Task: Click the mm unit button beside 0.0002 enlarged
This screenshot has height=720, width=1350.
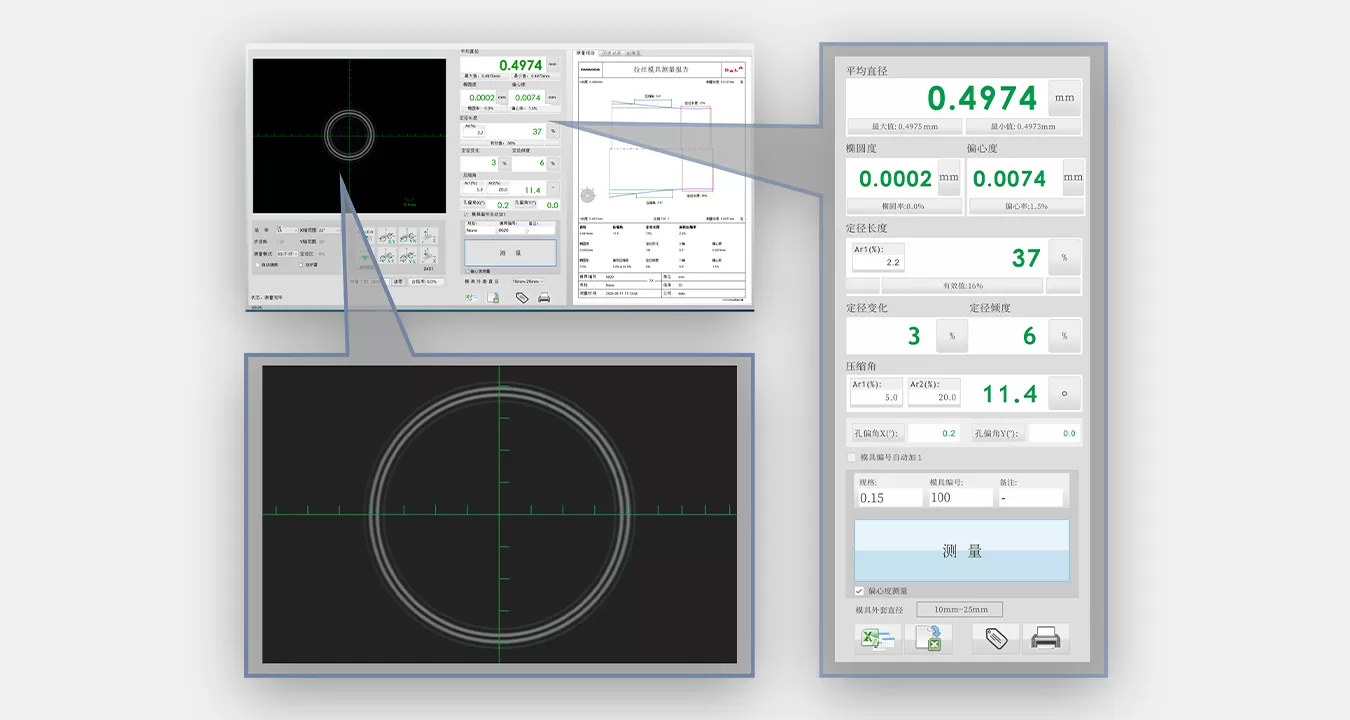Action: pos(948,178)
